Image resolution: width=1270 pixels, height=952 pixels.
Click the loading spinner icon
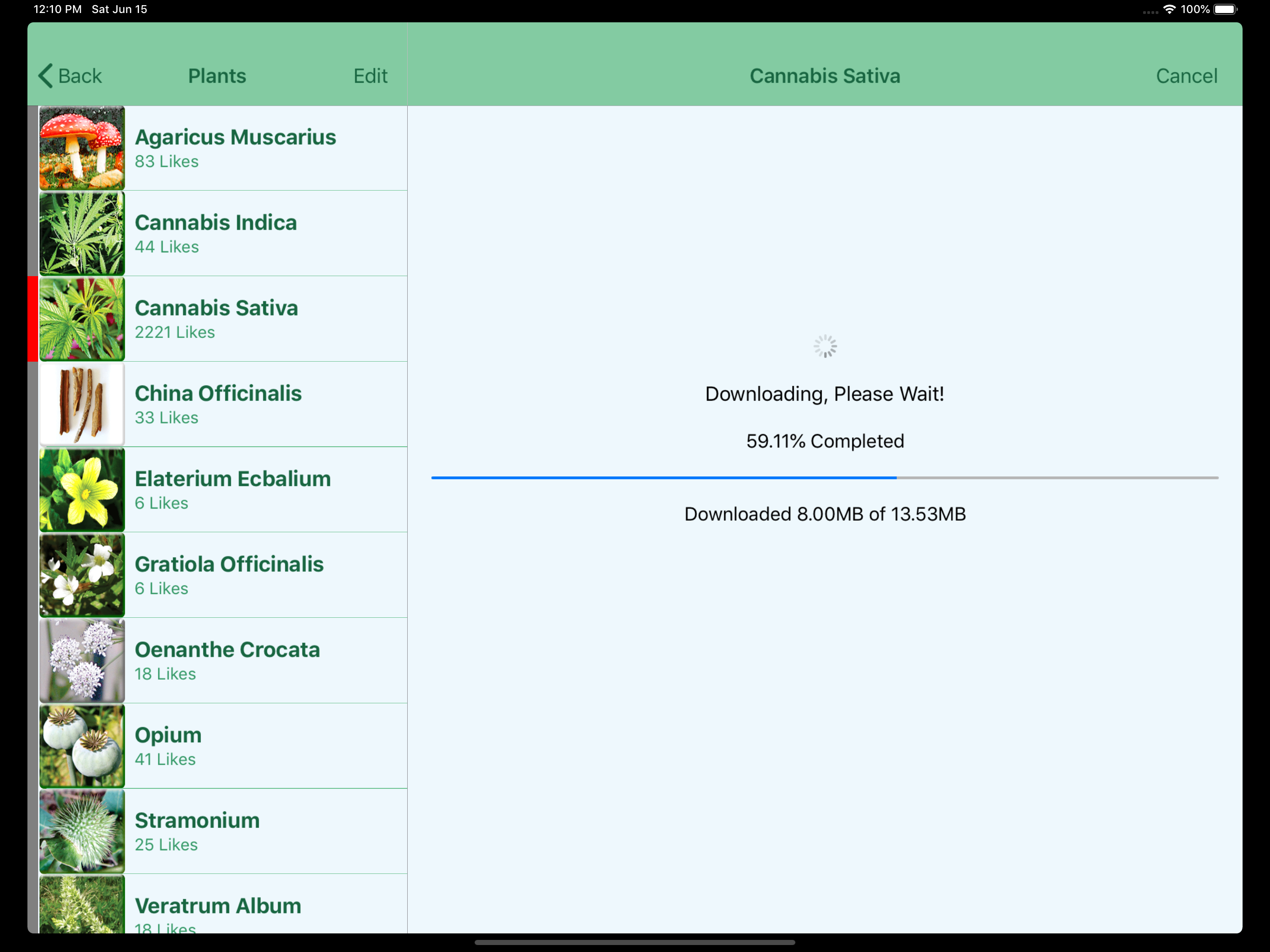(x=825, y=347)
